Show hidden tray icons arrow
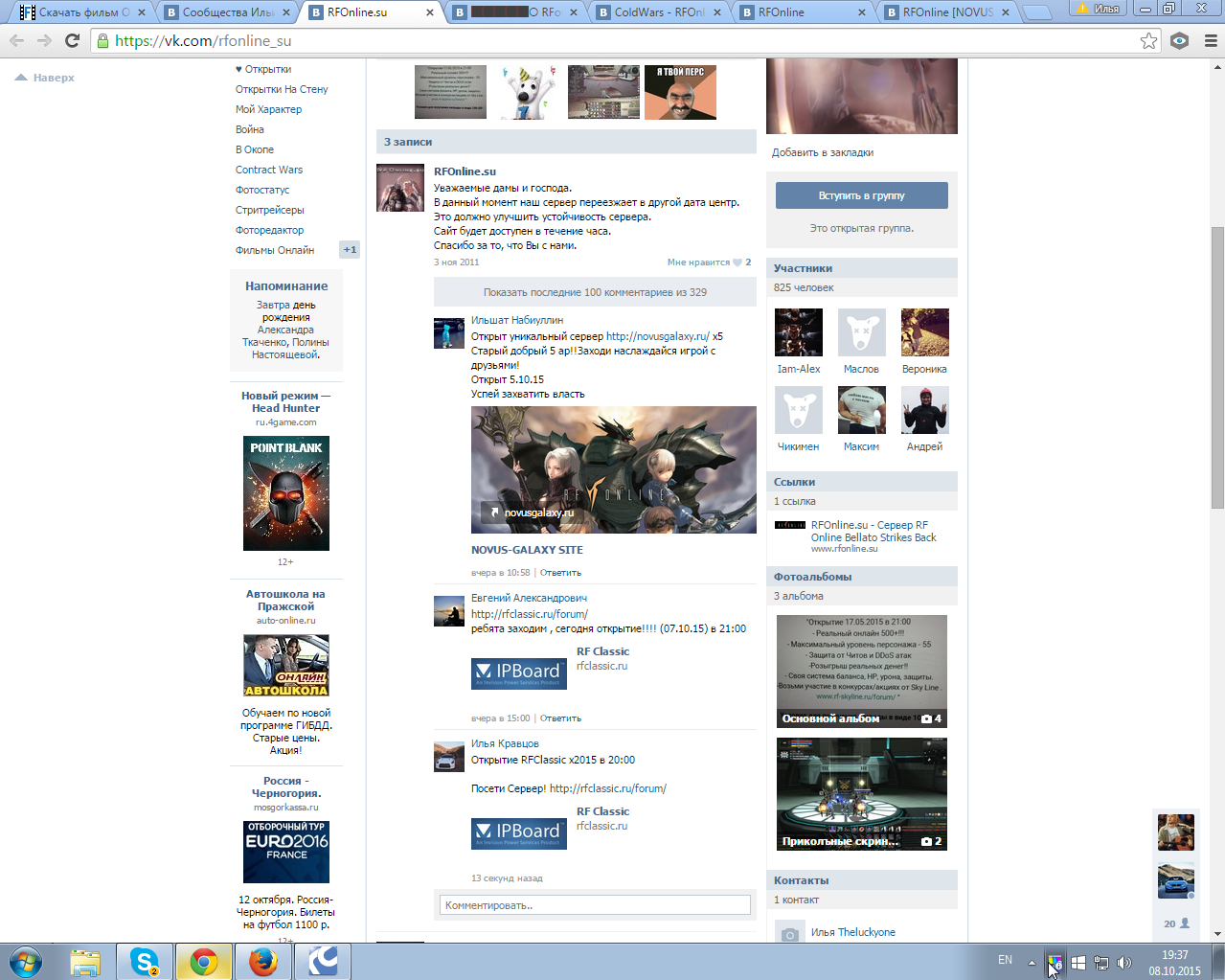 point(1032,963)
